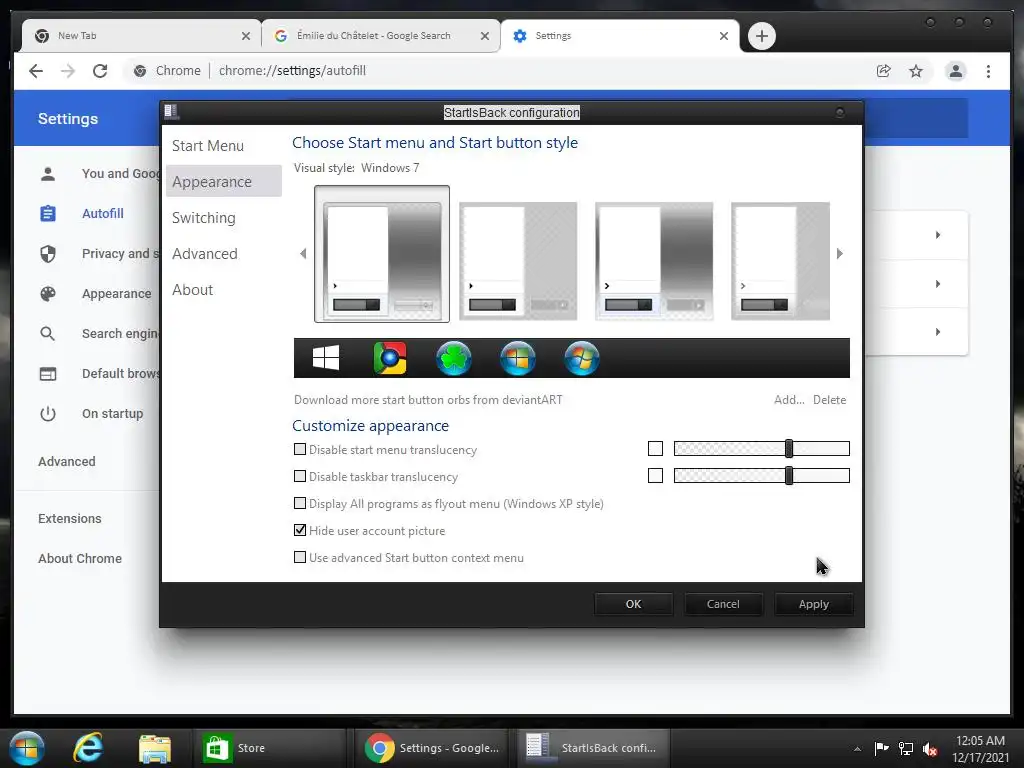
Task: Choose the second start menu style thumbnail
Action: [518, 261]
